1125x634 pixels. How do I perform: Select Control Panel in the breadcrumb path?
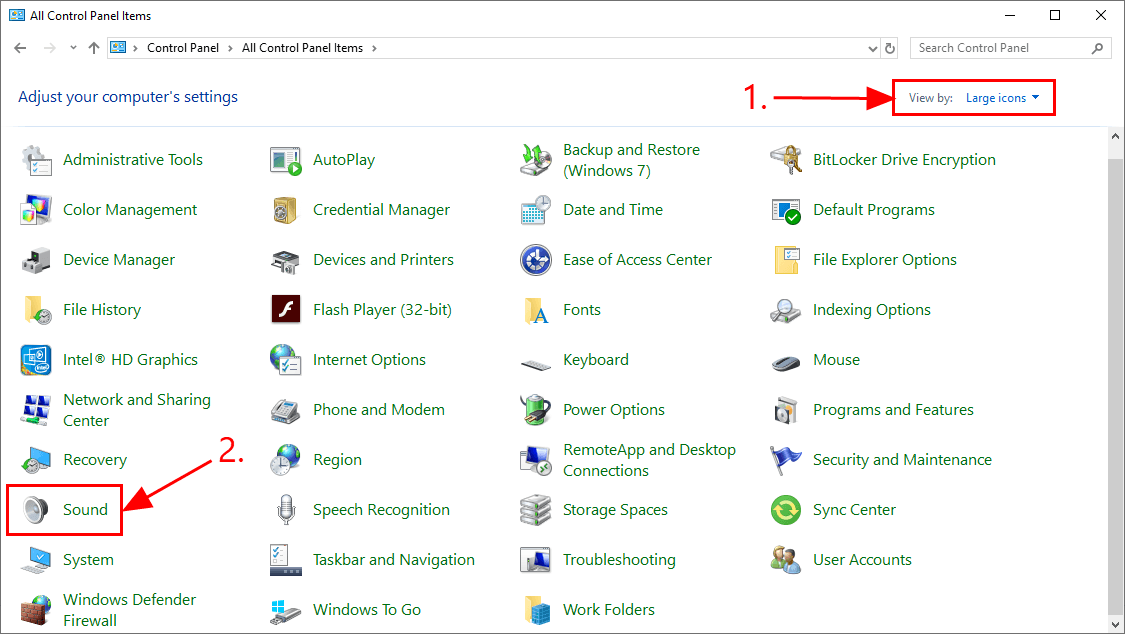180,48
